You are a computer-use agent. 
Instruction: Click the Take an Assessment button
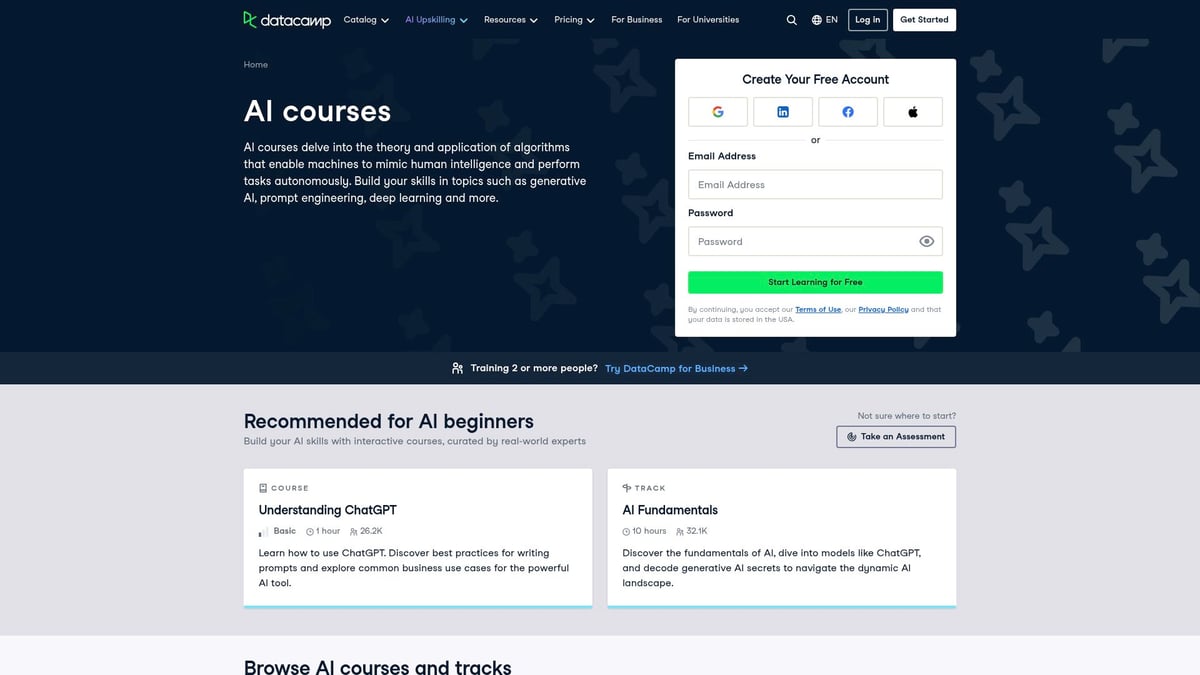(x=896, y=437)
